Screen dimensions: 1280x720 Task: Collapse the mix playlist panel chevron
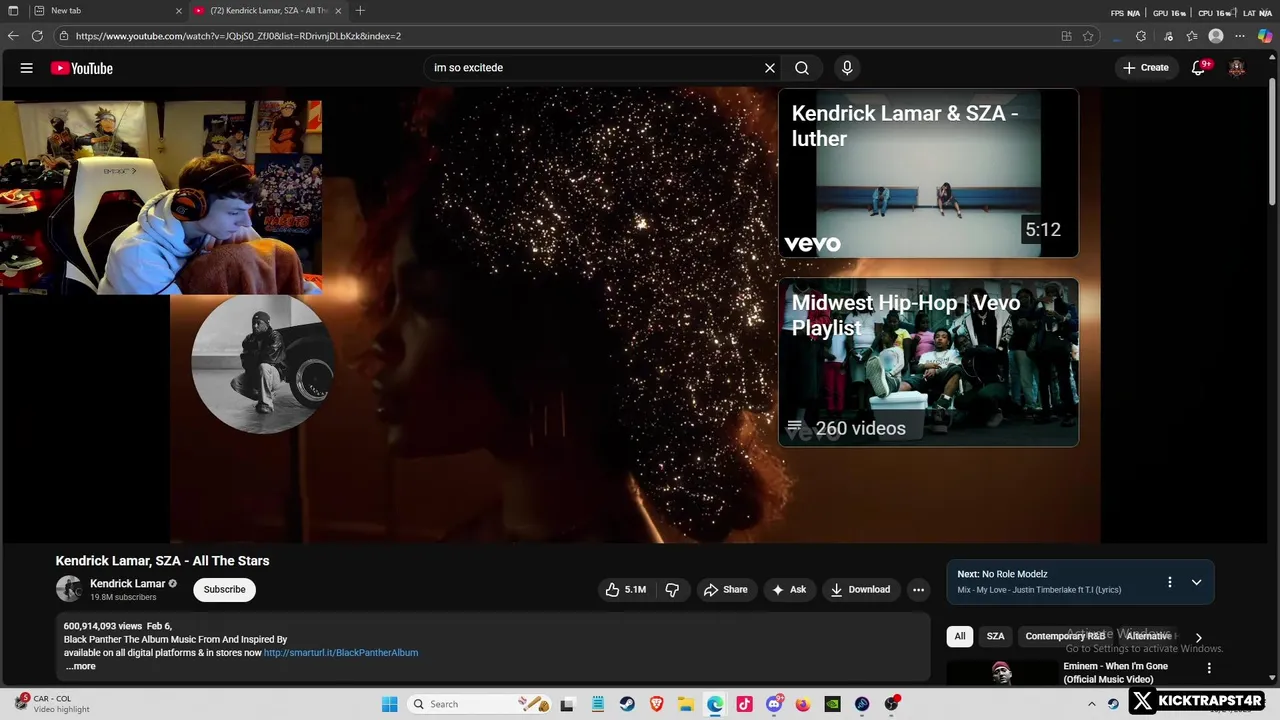[1196, 582]
